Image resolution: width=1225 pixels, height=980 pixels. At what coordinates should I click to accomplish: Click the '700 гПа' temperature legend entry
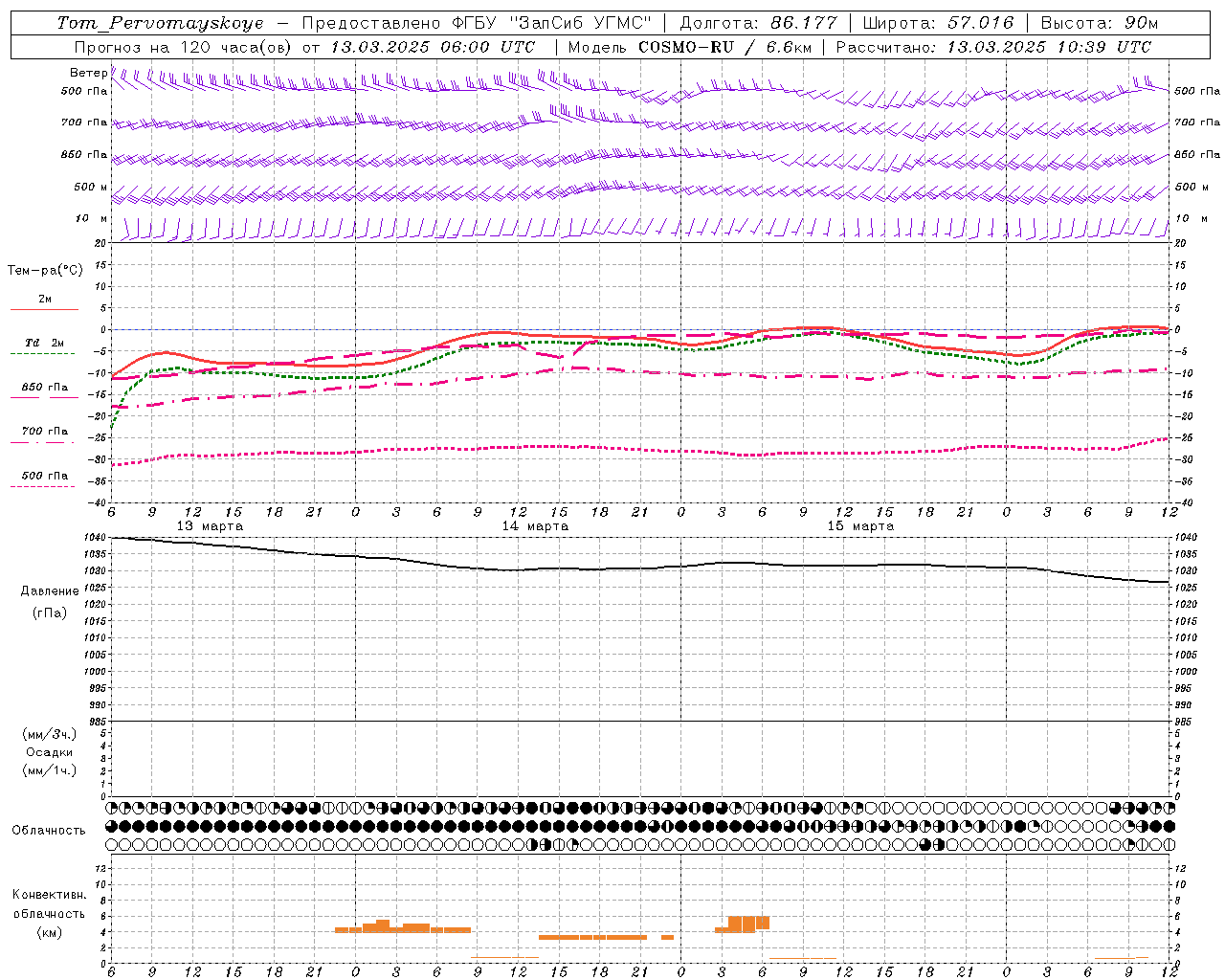click(x=45, y=432)
